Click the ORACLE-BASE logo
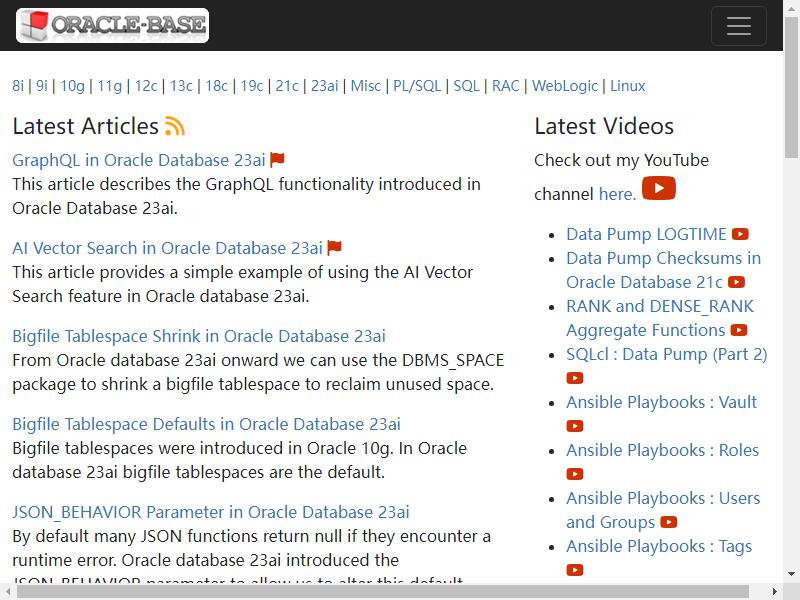This screenshot has width=800, height=600. click(112, 25)
